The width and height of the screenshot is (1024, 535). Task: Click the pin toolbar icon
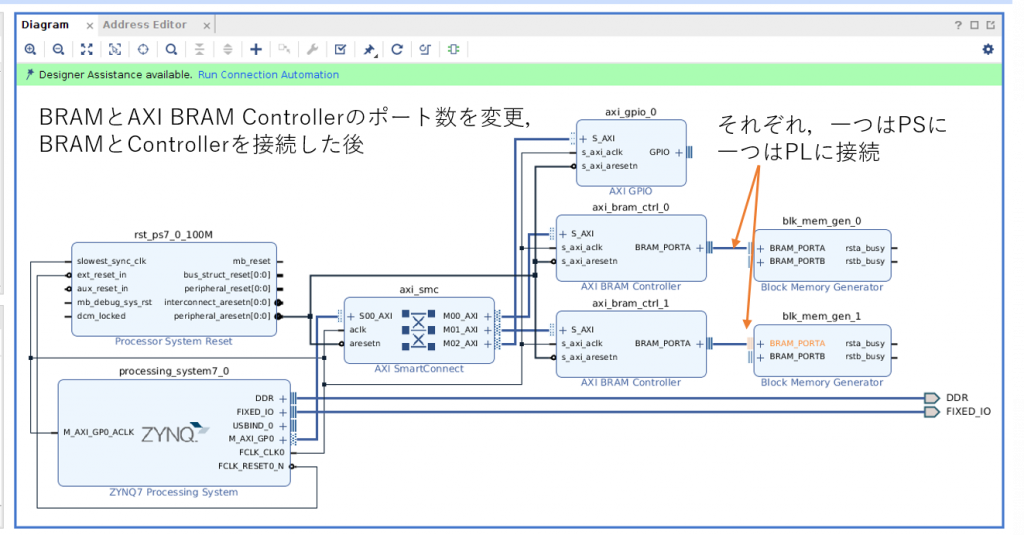tap(369, 49)
